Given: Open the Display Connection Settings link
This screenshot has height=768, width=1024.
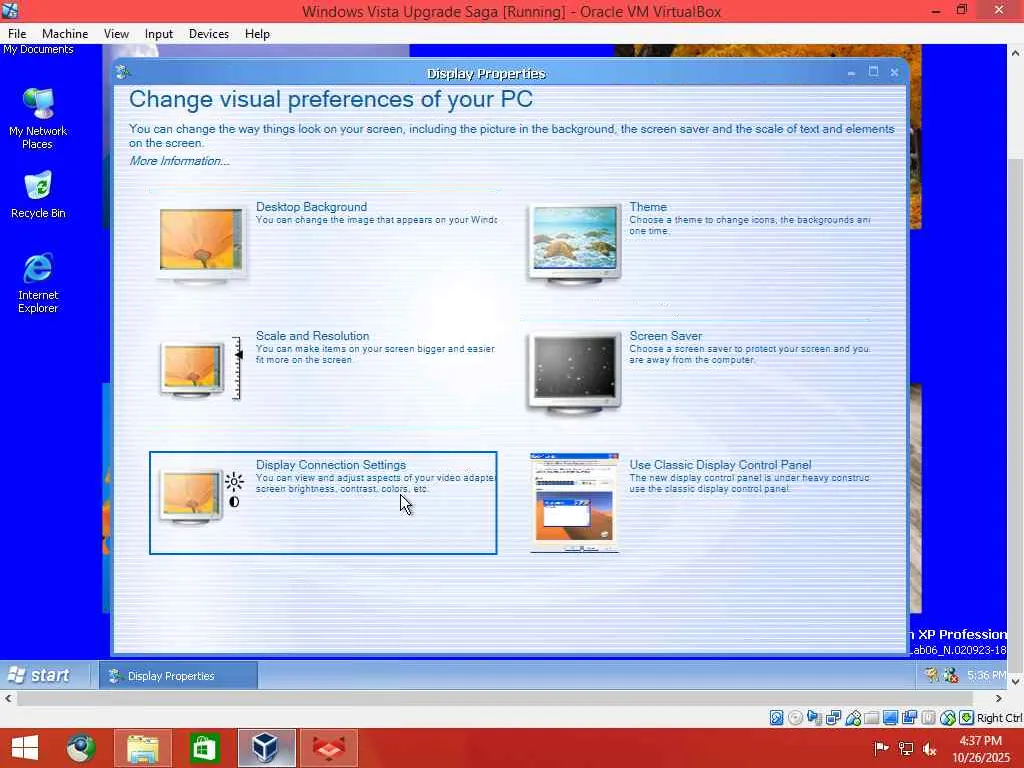Looking at the screenshot, I should (x=330, y=464).
